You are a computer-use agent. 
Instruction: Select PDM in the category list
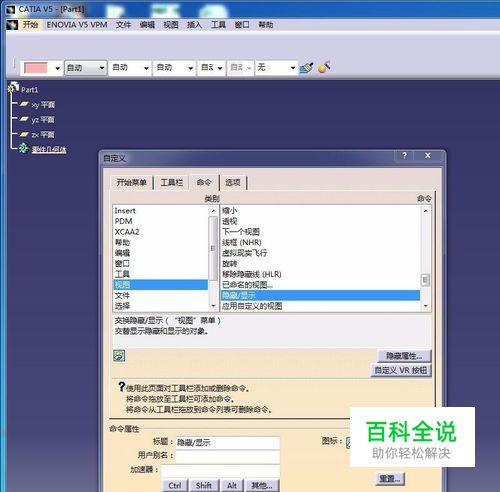click(x=160, y=221)
